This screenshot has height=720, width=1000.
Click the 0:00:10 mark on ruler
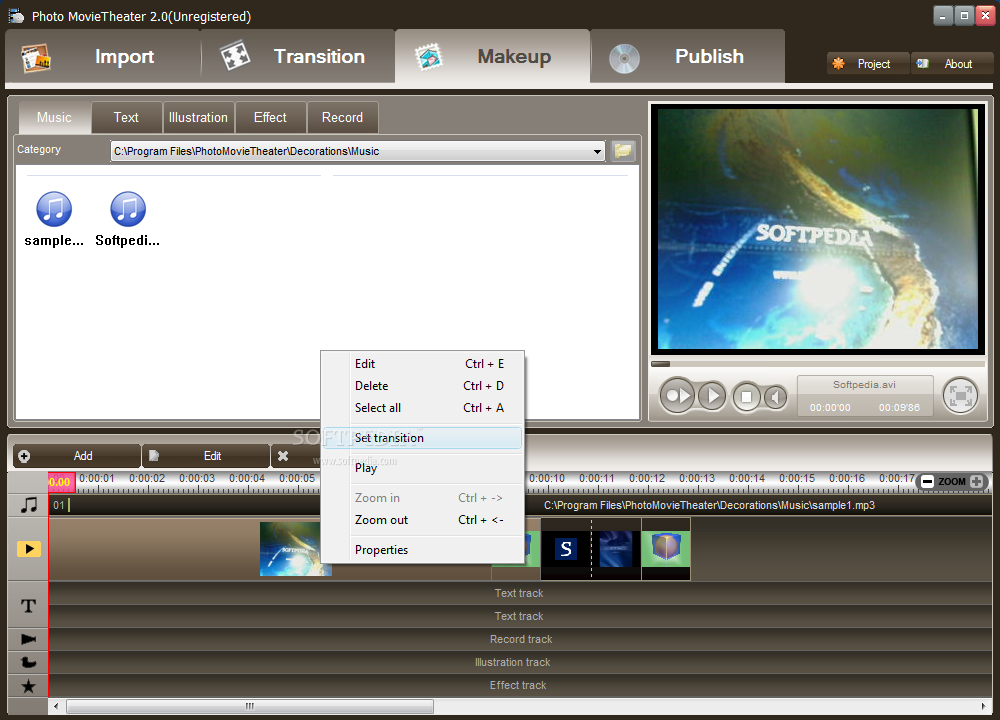point(547,478)
